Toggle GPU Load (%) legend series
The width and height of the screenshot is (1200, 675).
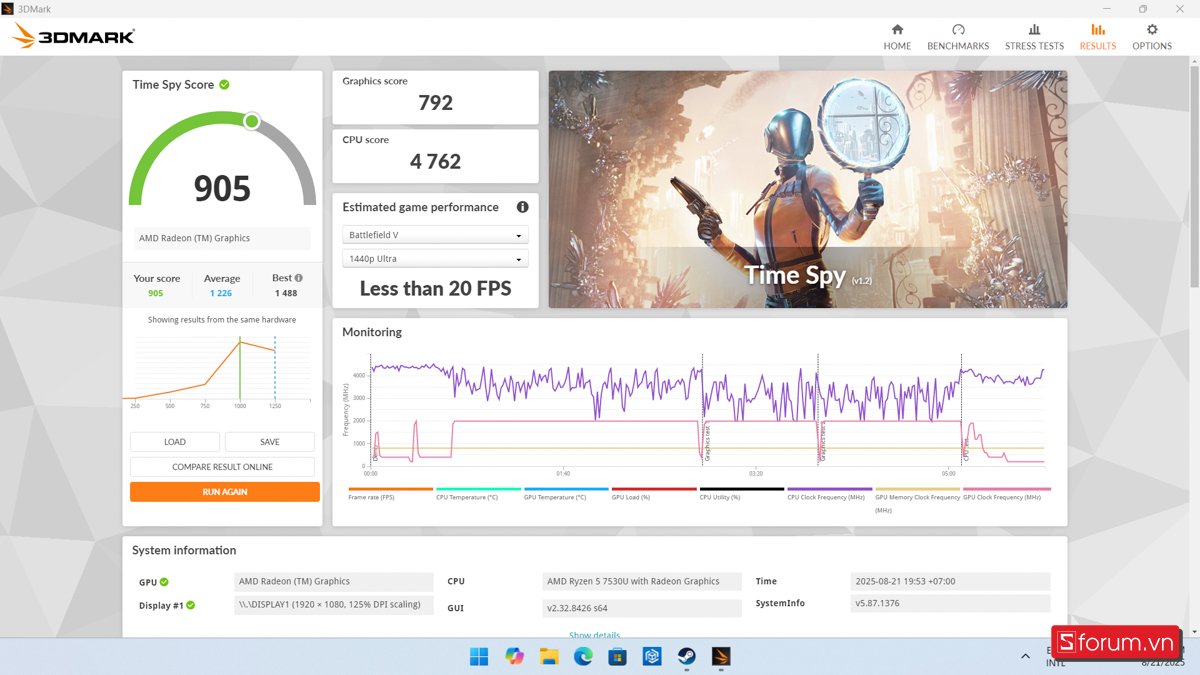654,494
